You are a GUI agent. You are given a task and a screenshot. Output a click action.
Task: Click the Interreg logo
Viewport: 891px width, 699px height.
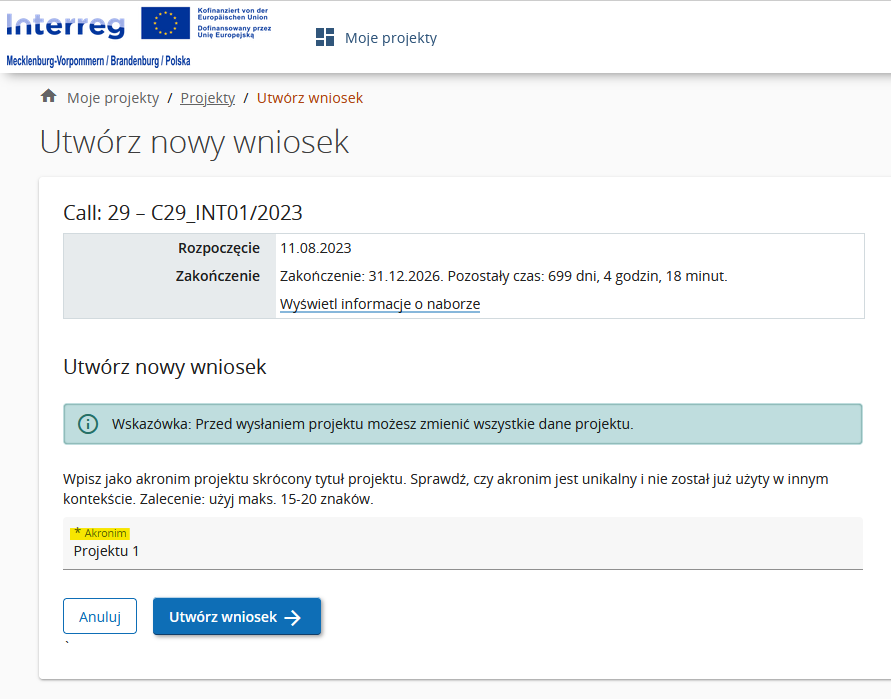click(66, 26)
